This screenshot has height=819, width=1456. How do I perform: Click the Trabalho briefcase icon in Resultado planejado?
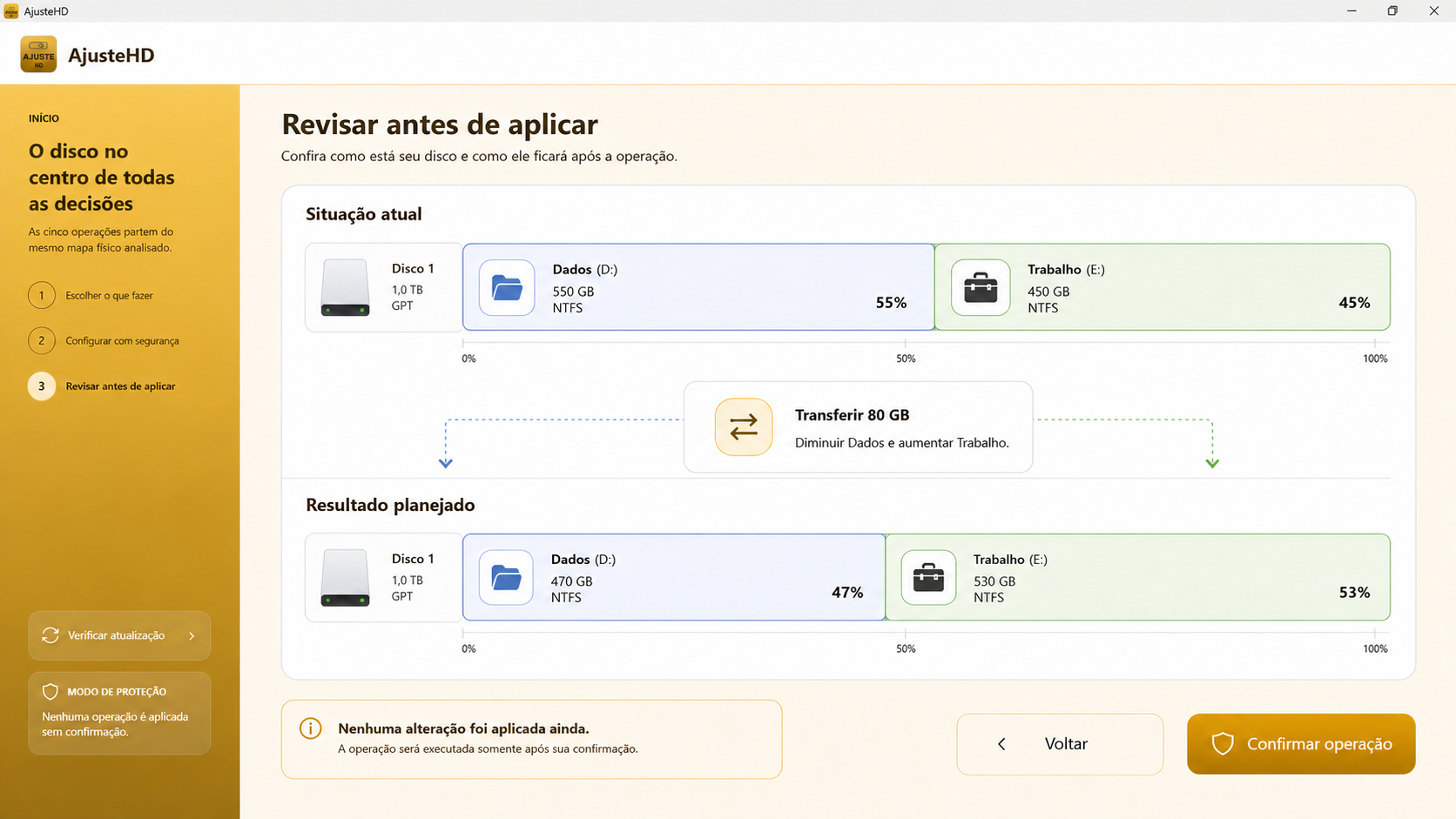pyautogui.click(x=928, y=577)
